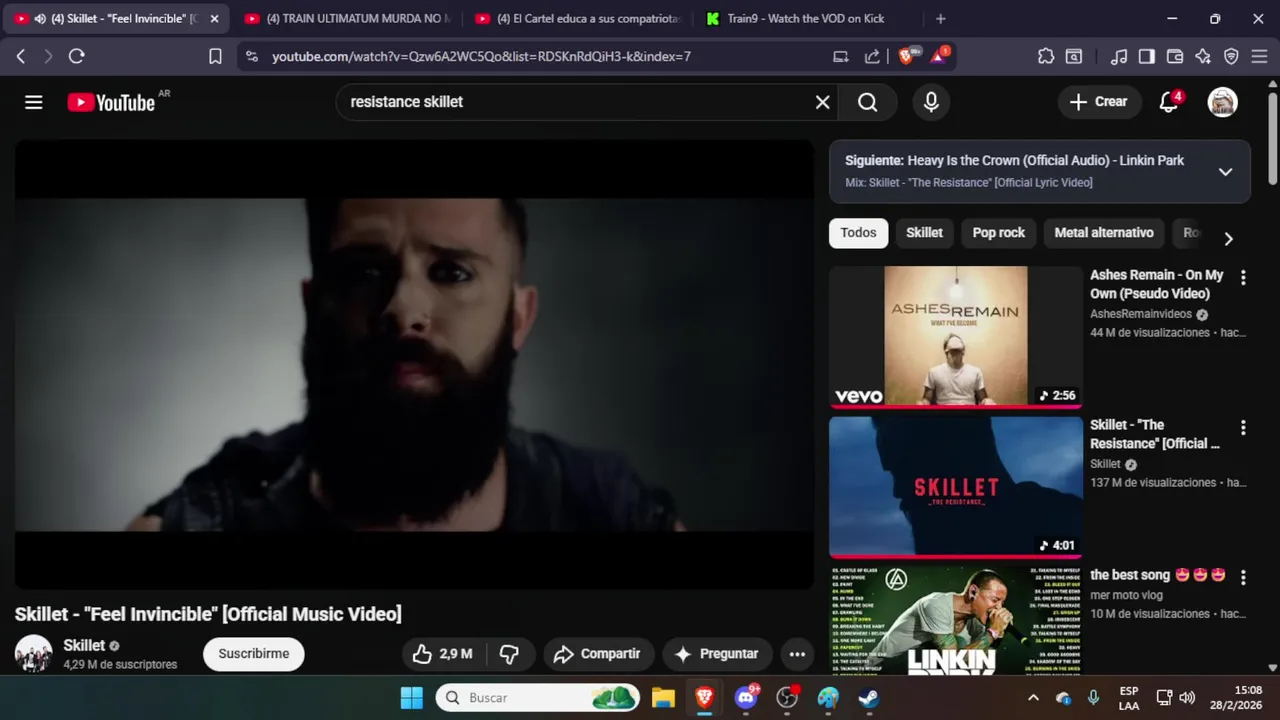The height and width of the screenshot is (720, 1280).
Task: Open Skillet The Resistance thumbnail
Action: point(955,486)
